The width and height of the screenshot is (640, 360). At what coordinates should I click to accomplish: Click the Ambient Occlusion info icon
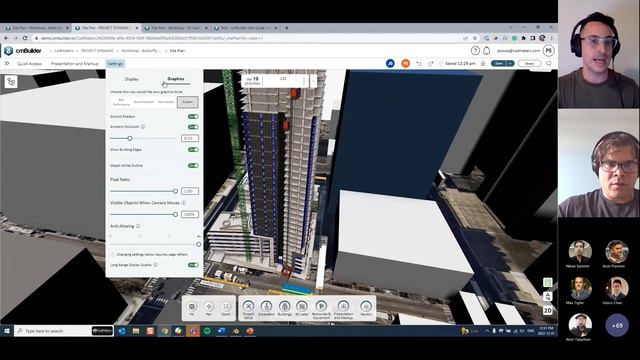[143, 127]
